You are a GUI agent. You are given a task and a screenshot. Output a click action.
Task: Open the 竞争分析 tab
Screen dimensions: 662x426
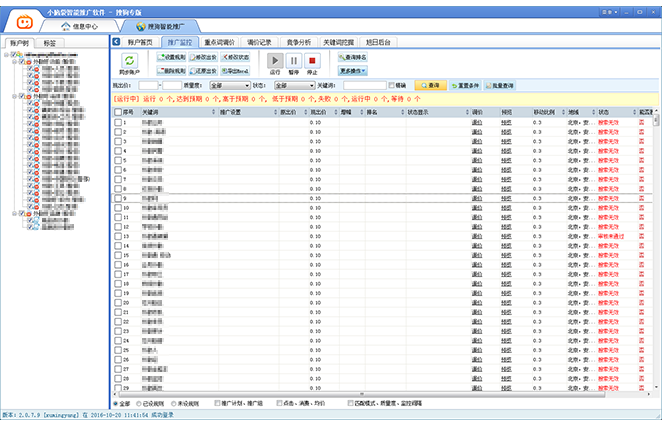(298, 43)
